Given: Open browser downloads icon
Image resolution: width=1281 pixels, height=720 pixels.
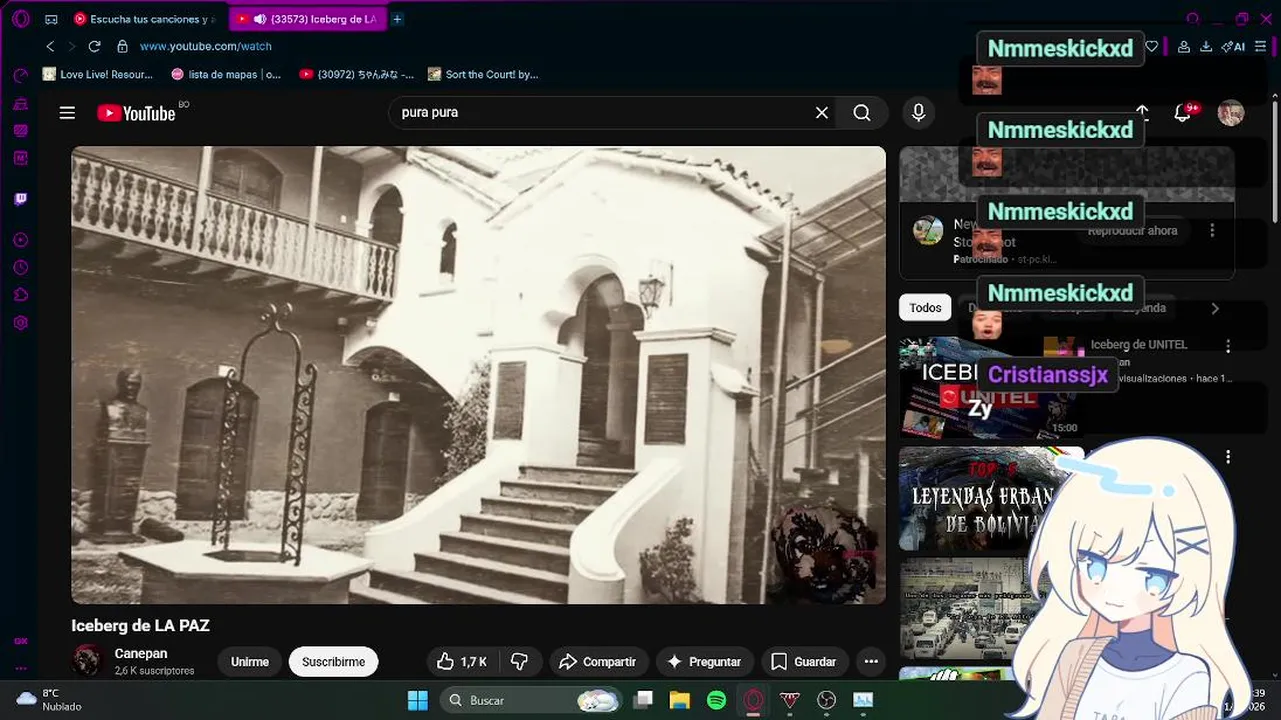Looking at the screenshot, I should click(x=1206, y=46).
